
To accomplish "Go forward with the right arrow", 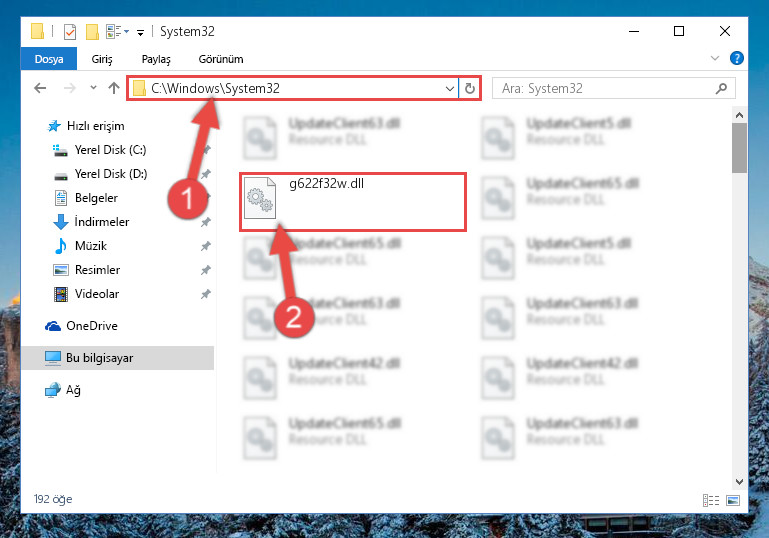I will click(x=70, y=88).
